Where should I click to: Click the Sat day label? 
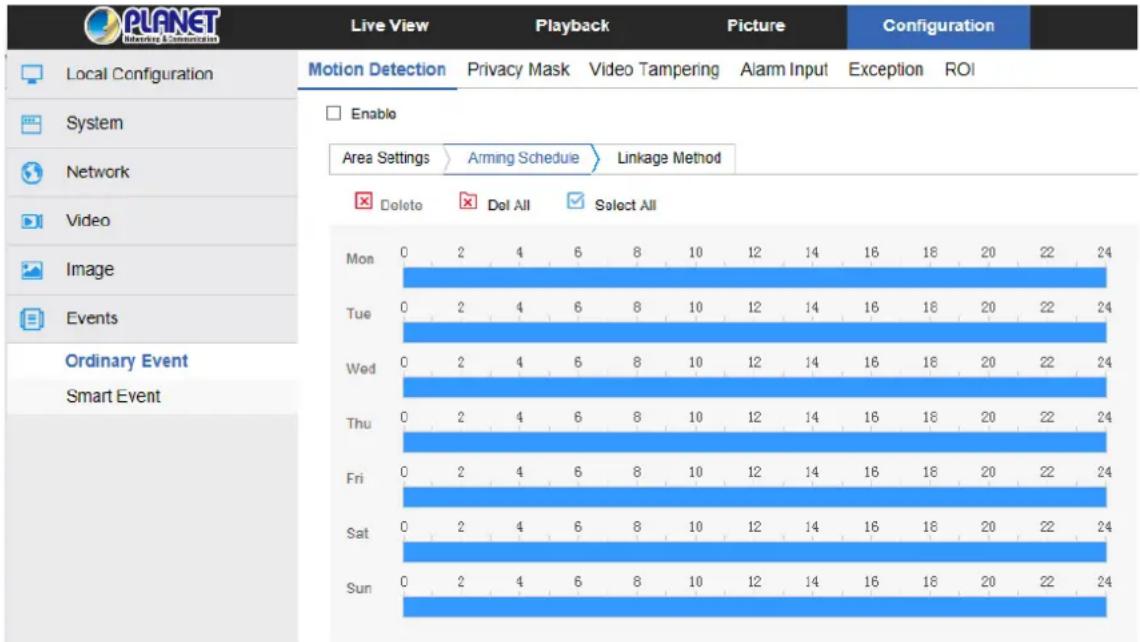click(x=357, y=533)
